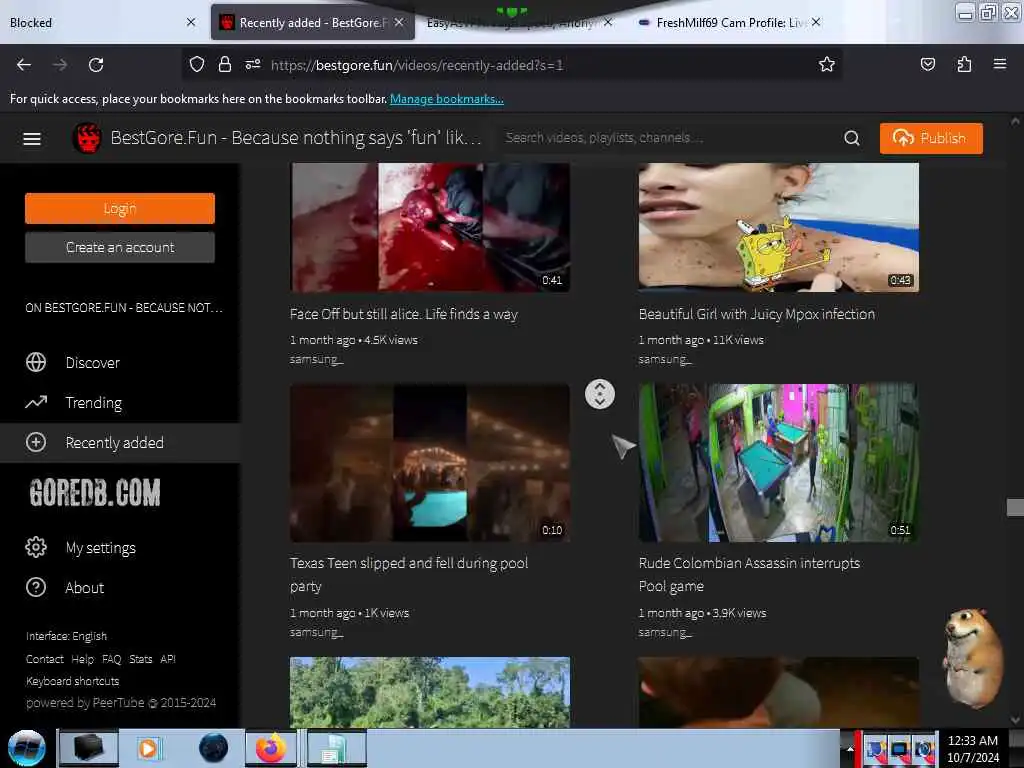Screen dimensions: 1024x768
Task: Open the Firefox application menu
Action: click(x=999, y=64)
